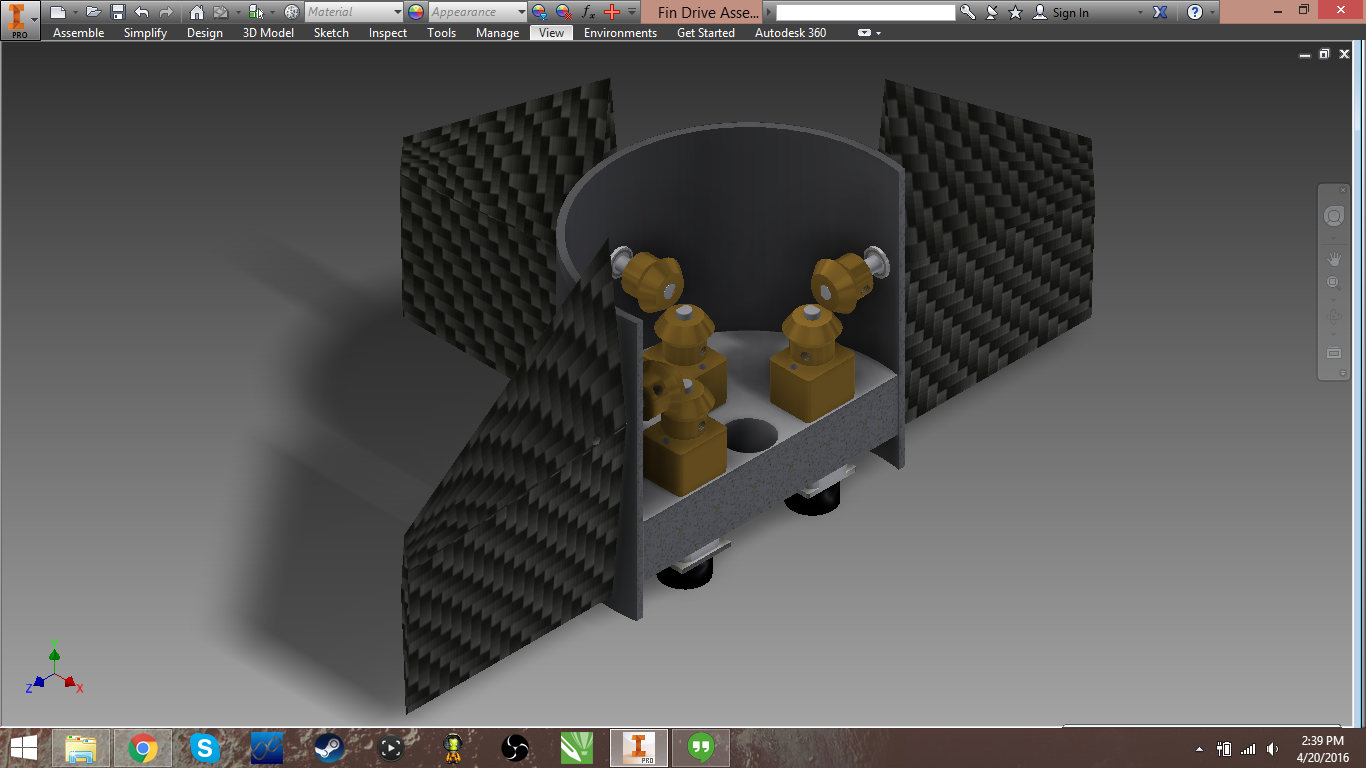Create a new file from the toolbar

[x=58, y=12]
